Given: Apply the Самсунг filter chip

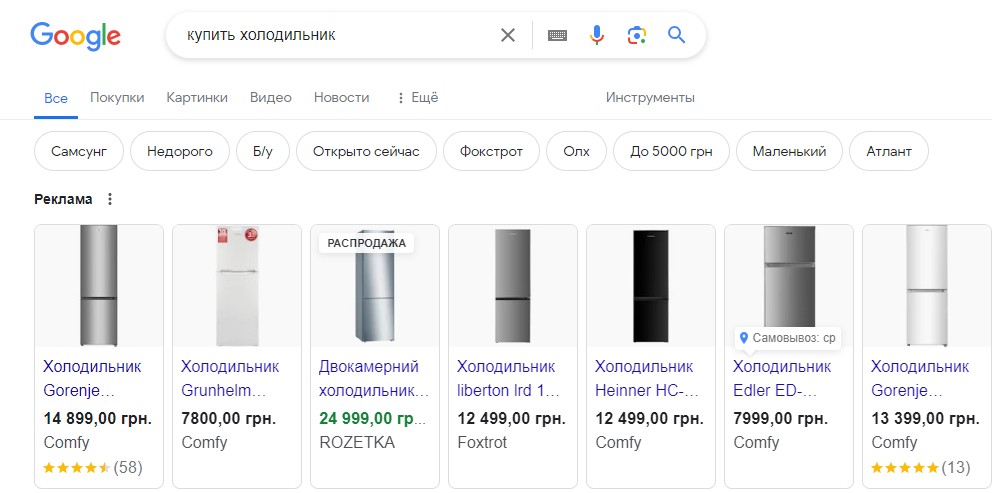Looking at the screenshot, I should pos(79,152).
